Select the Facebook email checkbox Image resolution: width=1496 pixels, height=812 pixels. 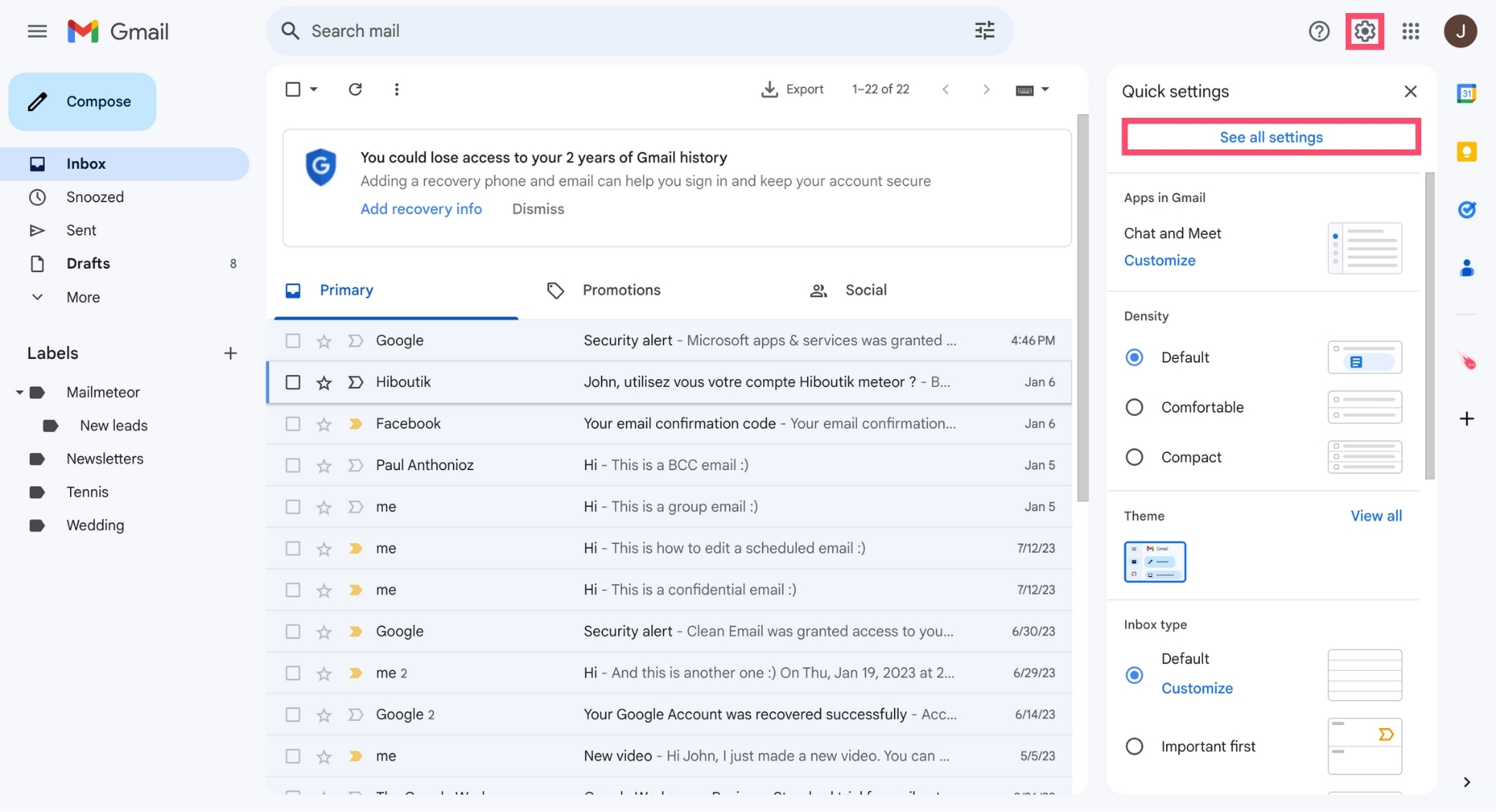pos(293,424)
